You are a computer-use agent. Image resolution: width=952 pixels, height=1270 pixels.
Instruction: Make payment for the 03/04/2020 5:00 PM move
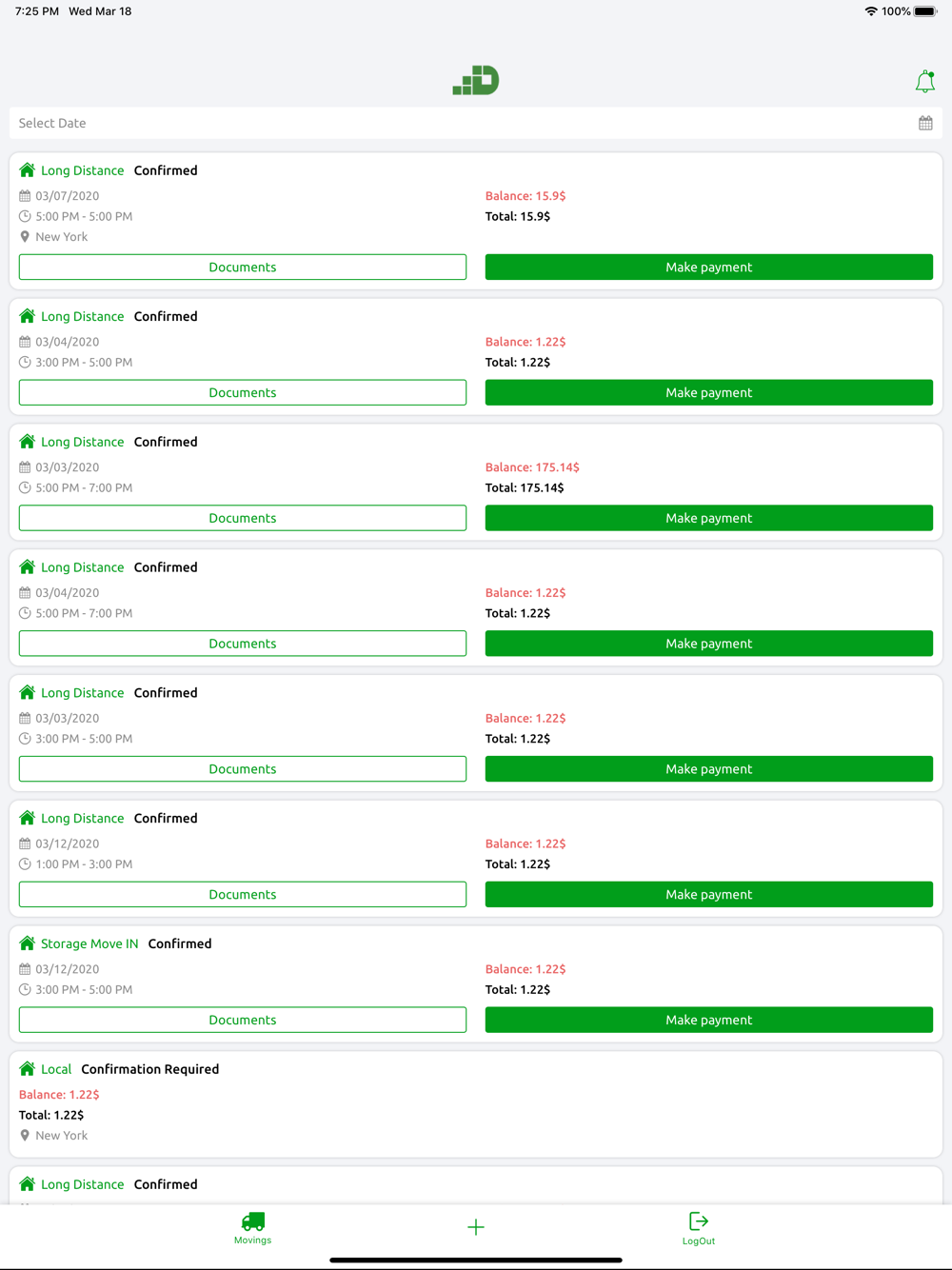click(x=709, y=644)
